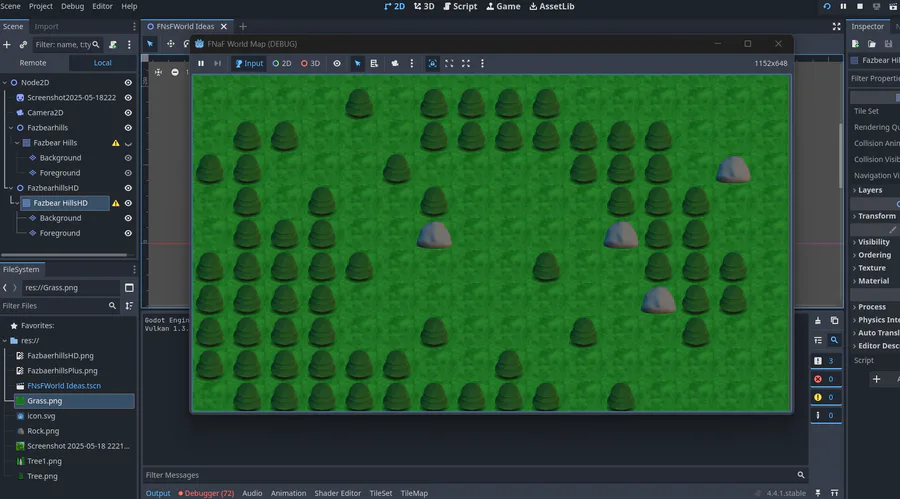The width and height of the screenshot is (900, 499).
Task: Switch to 2D workspace
Action: pyautogui.click(x=394, y=6)
